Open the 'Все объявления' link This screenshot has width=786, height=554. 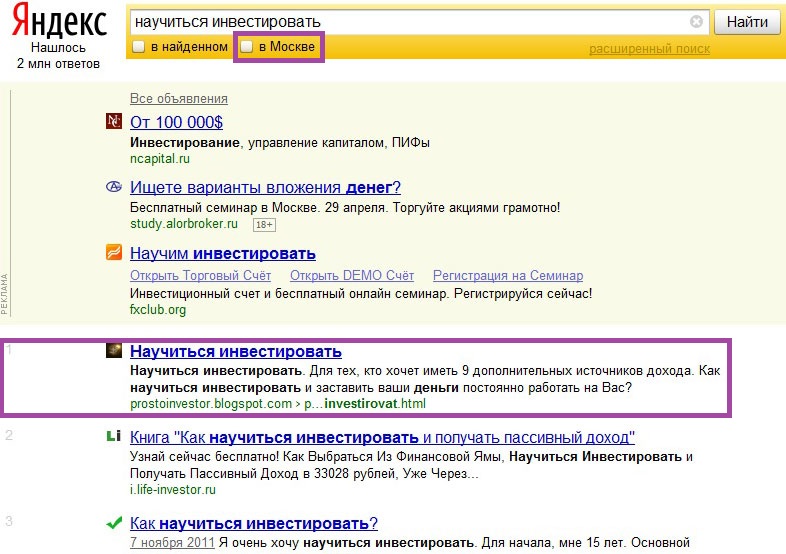179,98
